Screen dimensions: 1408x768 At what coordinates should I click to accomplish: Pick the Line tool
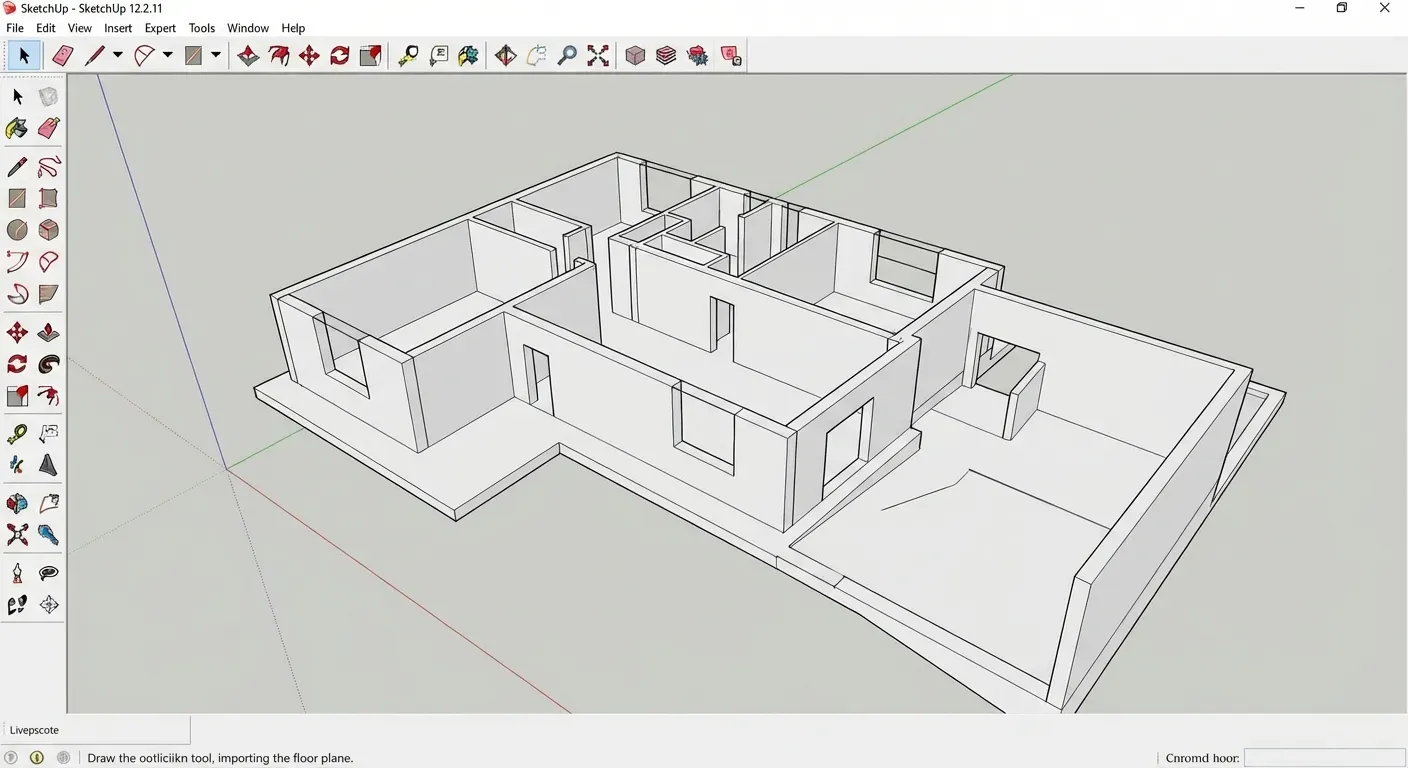point(97,55)
